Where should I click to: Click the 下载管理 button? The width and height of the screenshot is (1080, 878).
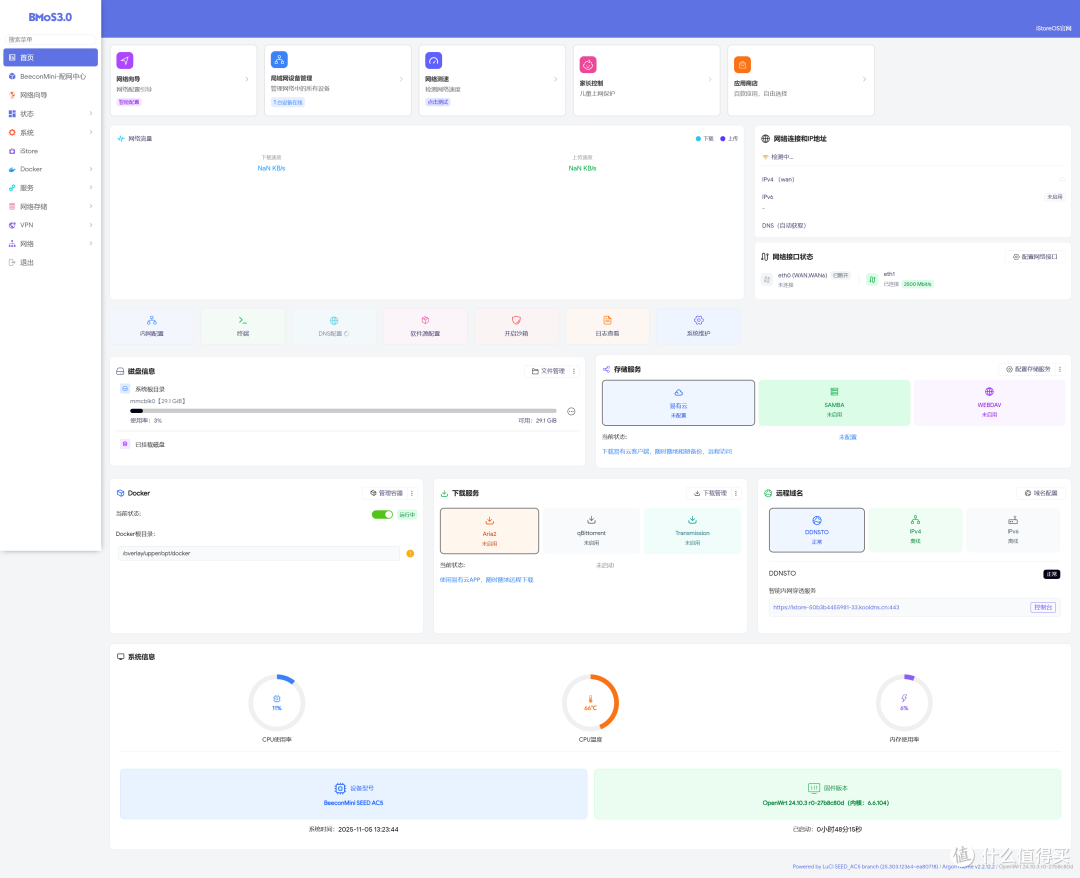(709, 493)
